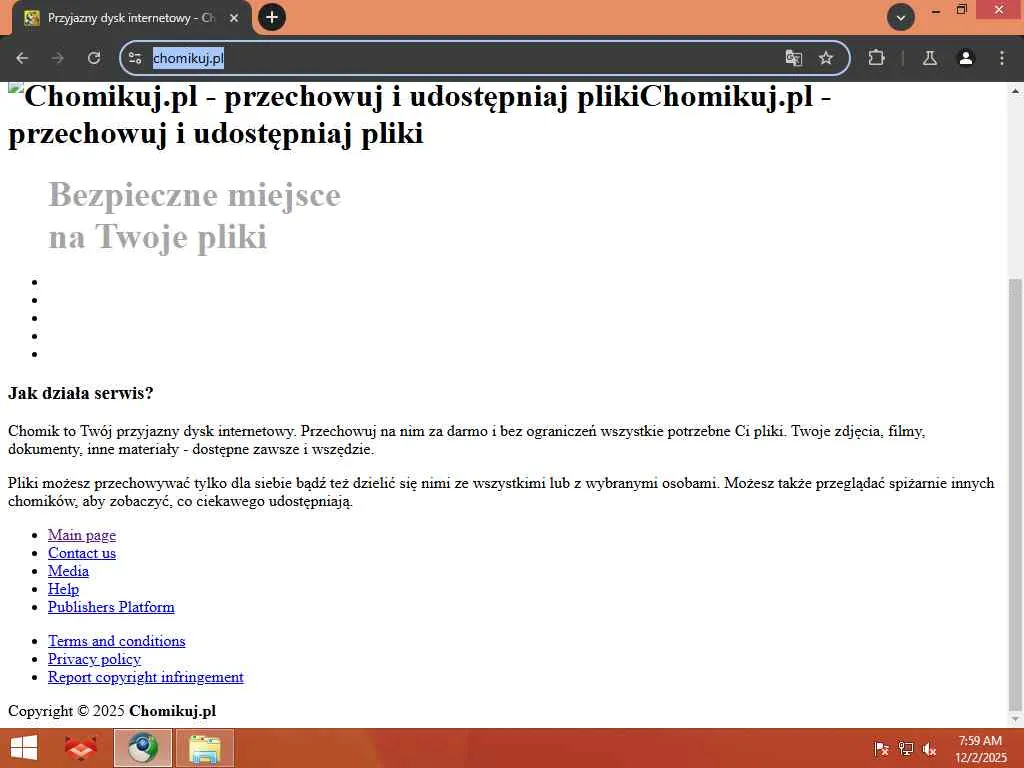Reload the chomikuj.pl page
This screenshot has height=768, width=1024.
click(x=94, y=58)
